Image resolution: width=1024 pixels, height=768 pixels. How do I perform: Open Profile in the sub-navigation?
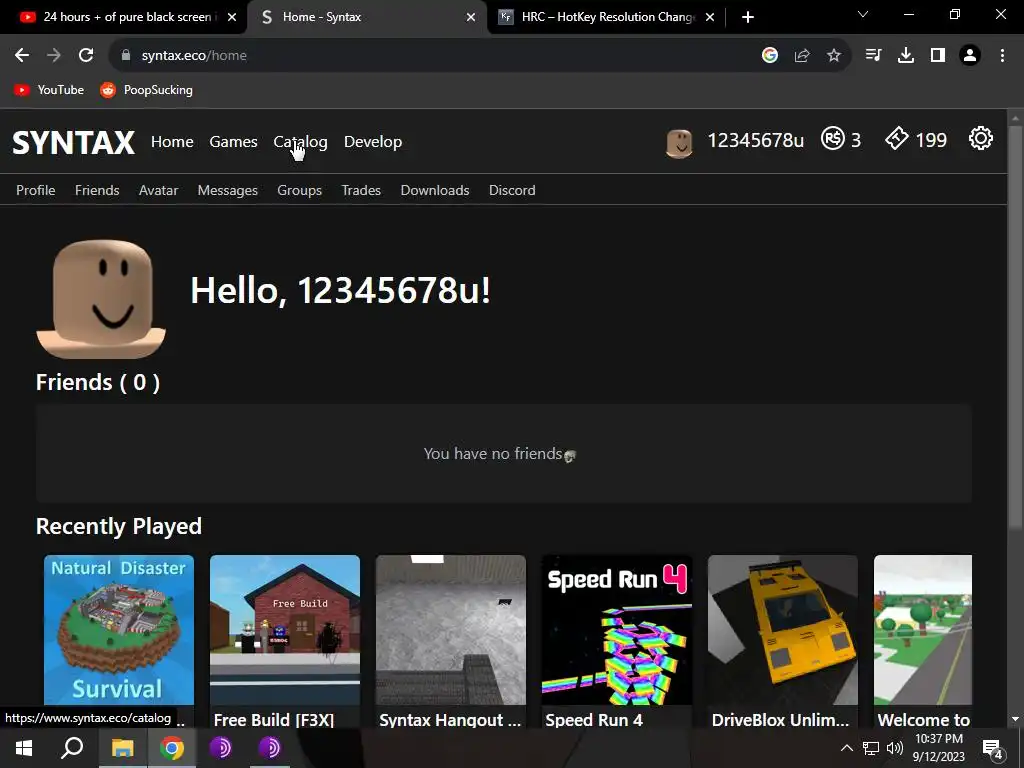point(35,190)
